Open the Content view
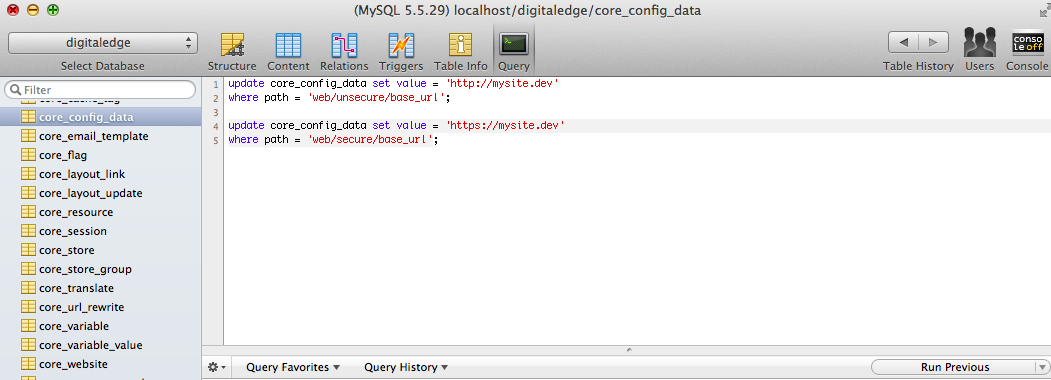 click(x=288, y=52)
